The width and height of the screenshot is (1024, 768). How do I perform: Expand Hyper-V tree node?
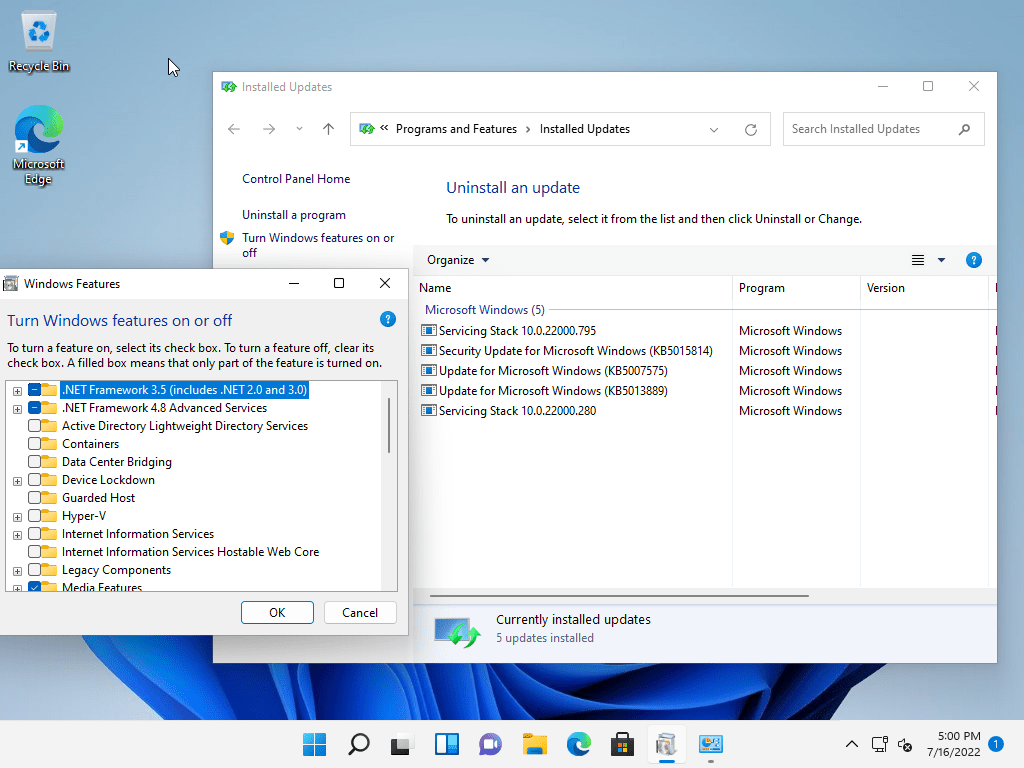click(18, 517)
